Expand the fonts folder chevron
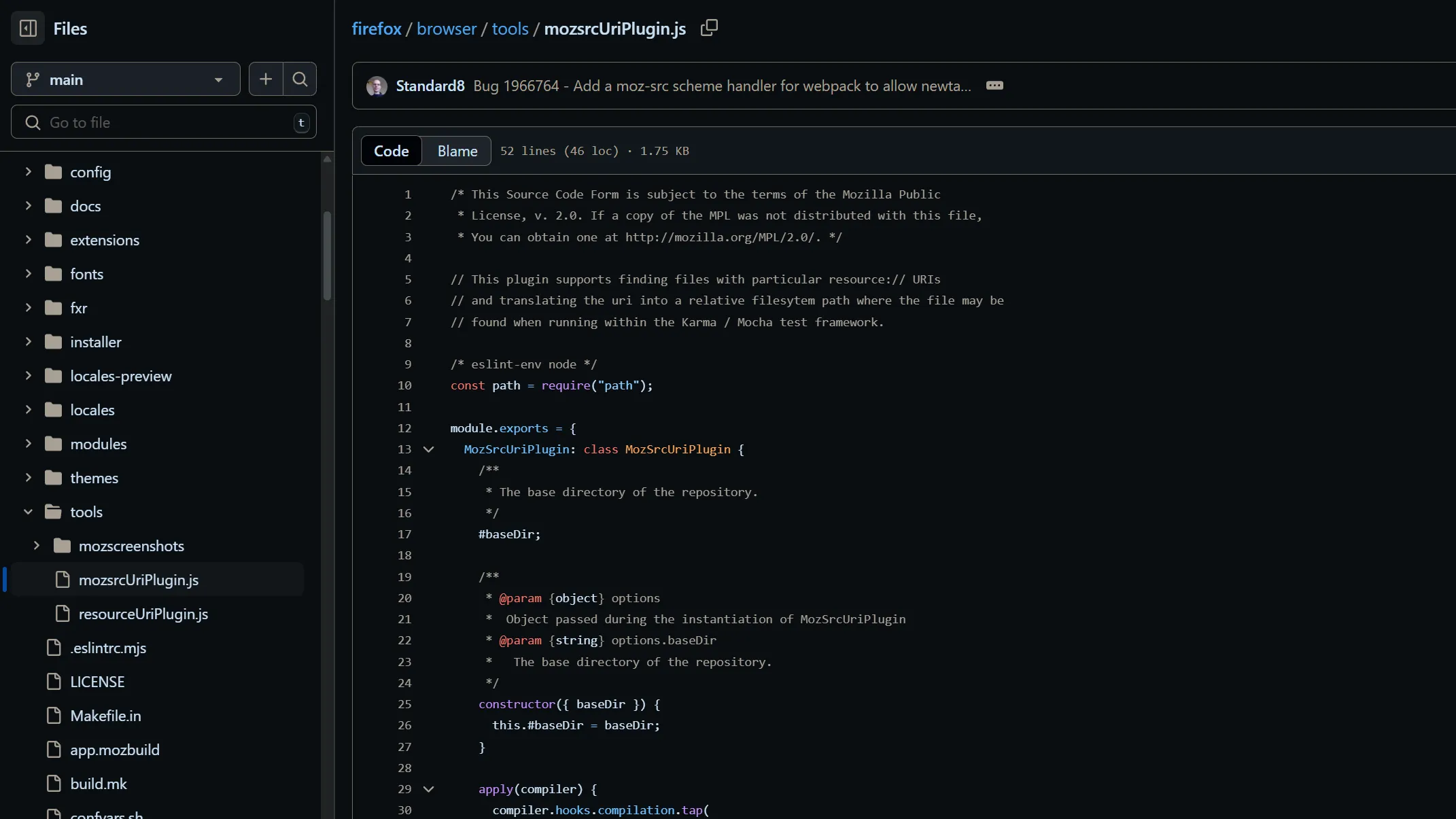Viewport: 1456px width, 819px height. click(x=28, y=274)
